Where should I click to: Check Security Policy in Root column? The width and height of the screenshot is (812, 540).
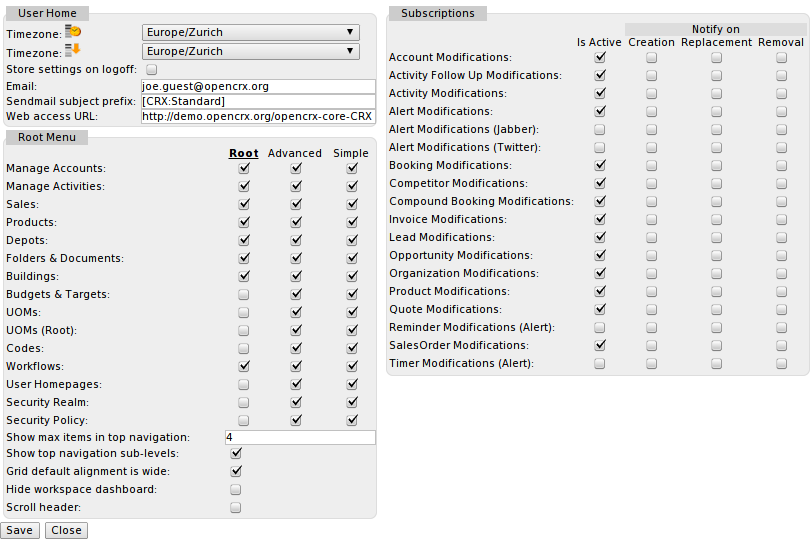(243, 420)
